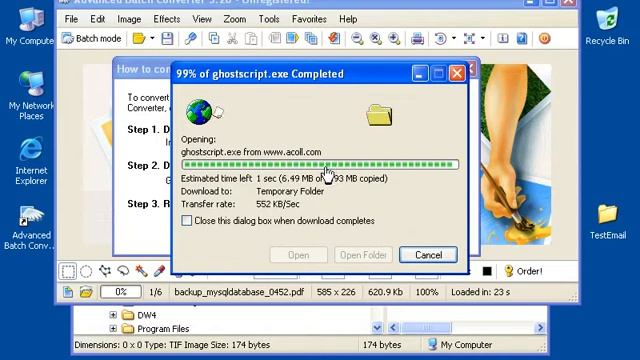Open the Effects menu
Screen dimensions: 640x360
click(167, 19)
